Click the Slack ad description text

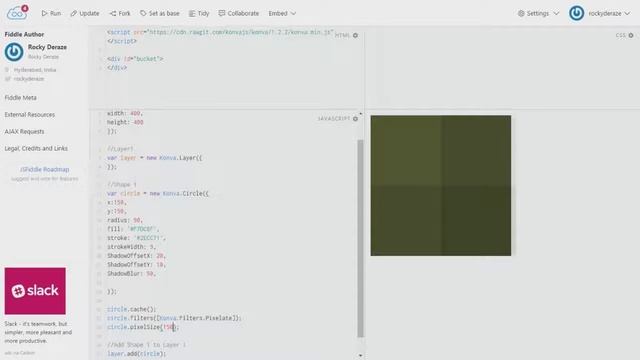coord(38,332)
